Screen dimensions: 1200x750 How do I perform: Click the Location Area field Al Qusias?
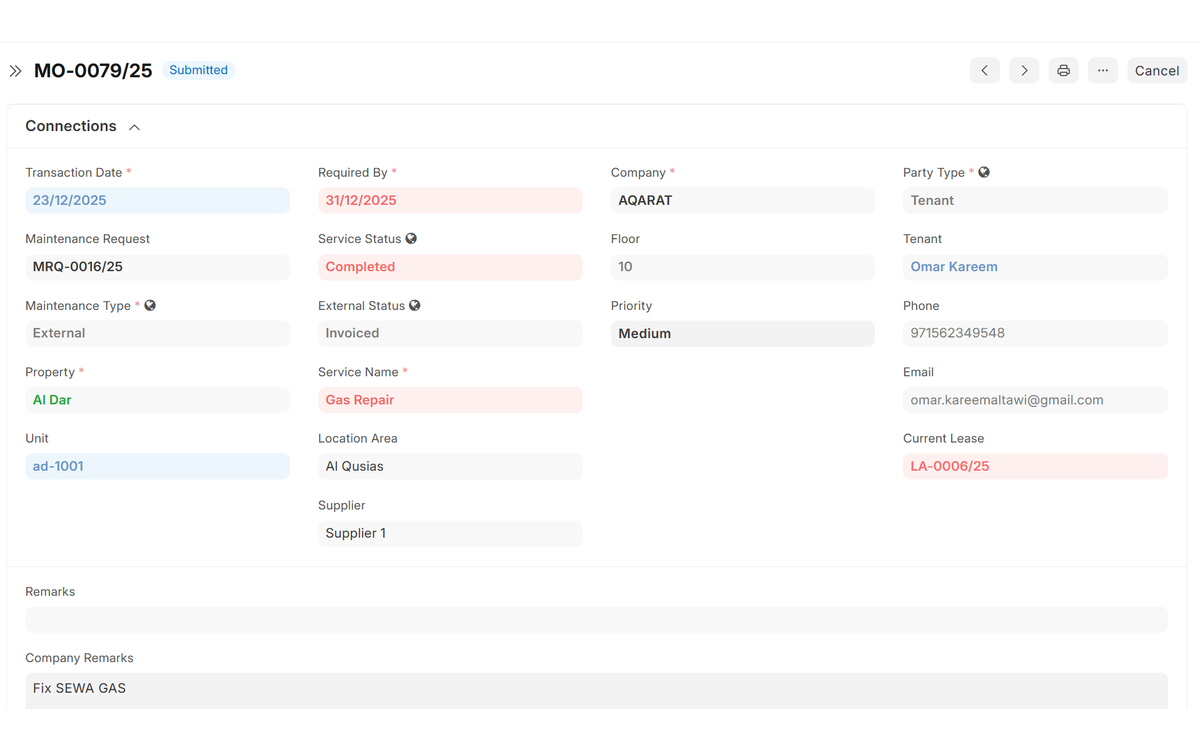(x=450, y=466)
